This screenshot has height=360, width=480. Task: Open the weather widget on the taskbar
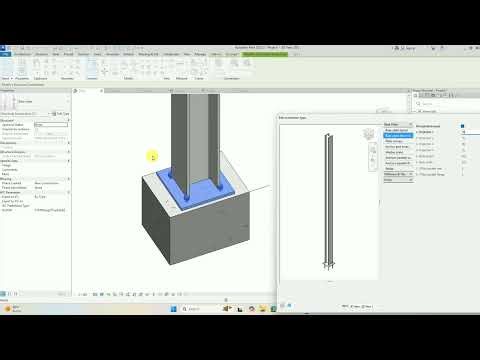click(13, 309)
